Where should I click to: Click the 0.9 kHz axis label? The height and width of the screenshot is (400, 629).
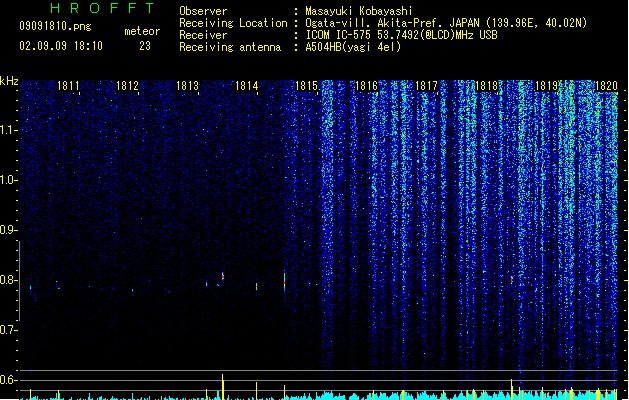9,230
